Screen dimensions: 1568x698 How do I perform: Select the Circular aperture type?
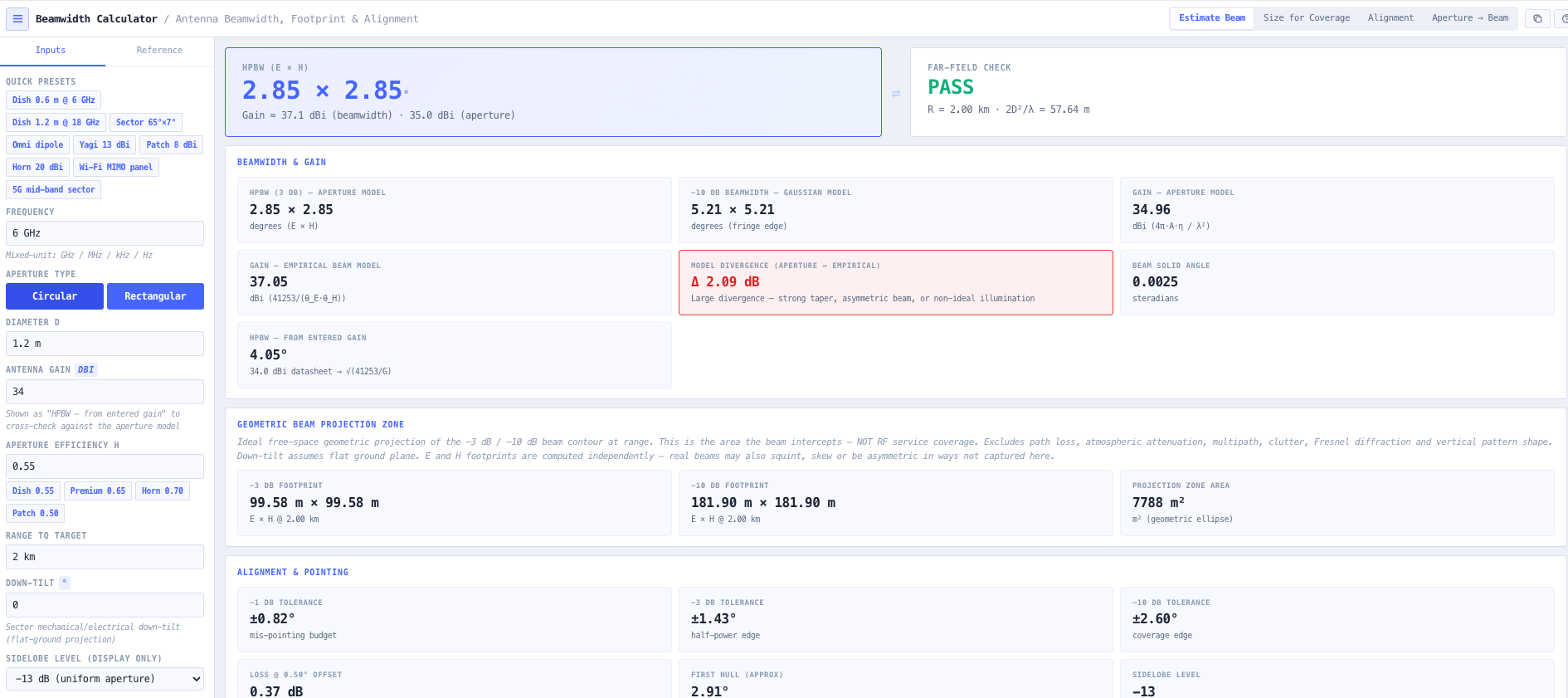click(x=55, y=296)
